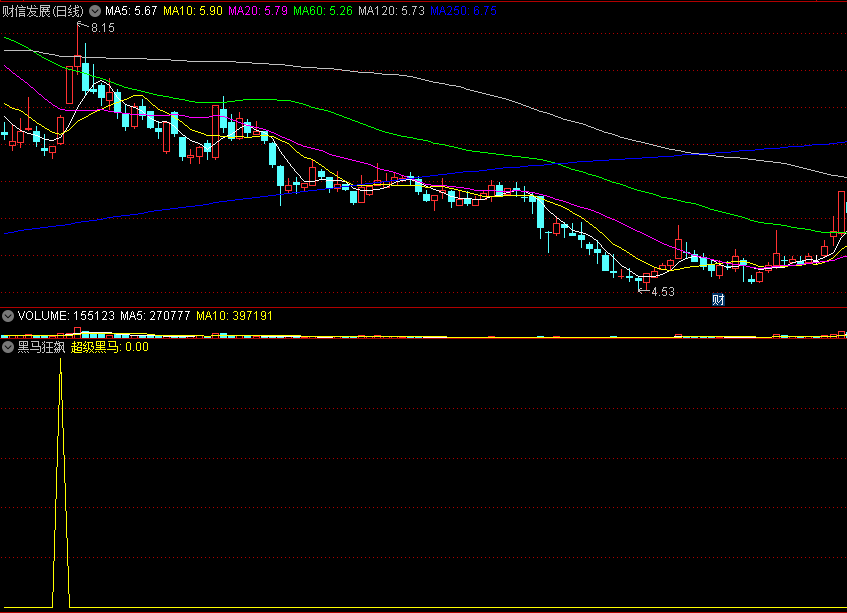Expand the VOLUME panel options arrow
Viewport: 847px width, 613px height.
click(x=8, y=316)
